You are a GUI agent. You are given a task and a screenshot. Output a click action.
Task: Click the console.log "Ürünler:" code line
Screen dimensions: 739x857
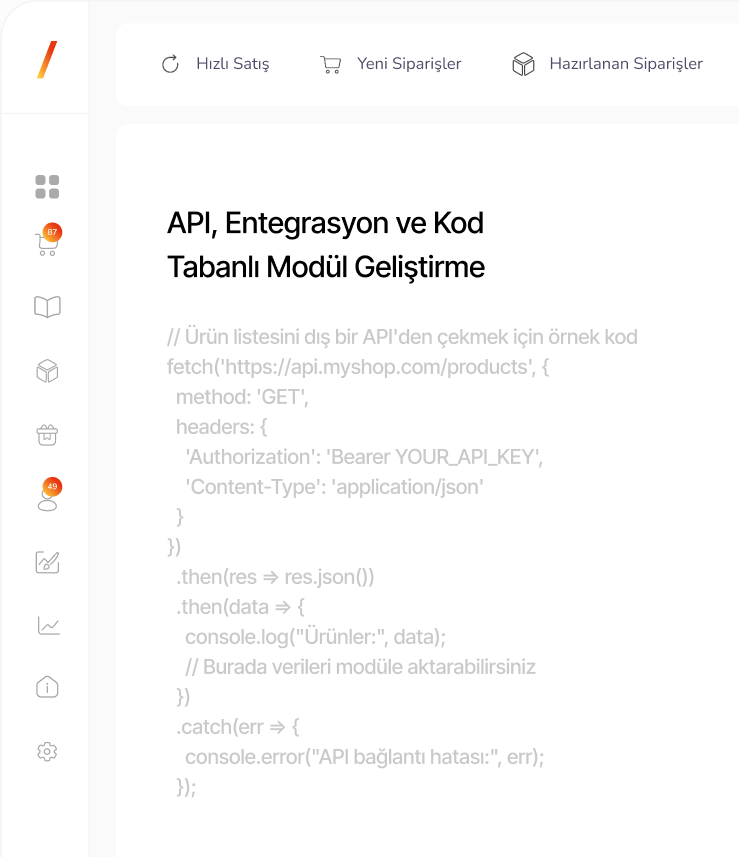pyautogui.click(x=315, y=637)
